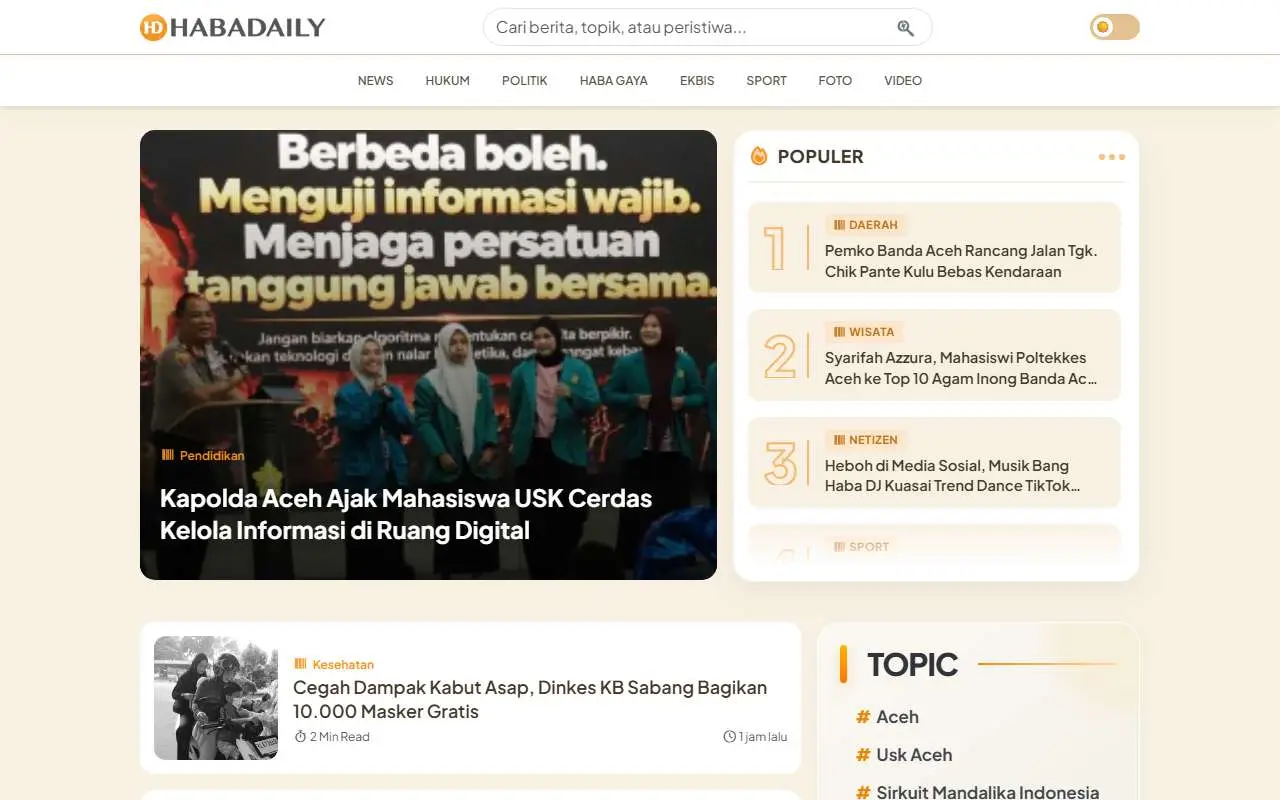The image size is (1280, 800).
Task: Click the 2 Min Read timer icon
Action: pyautogui.click(x=300, y=737)
